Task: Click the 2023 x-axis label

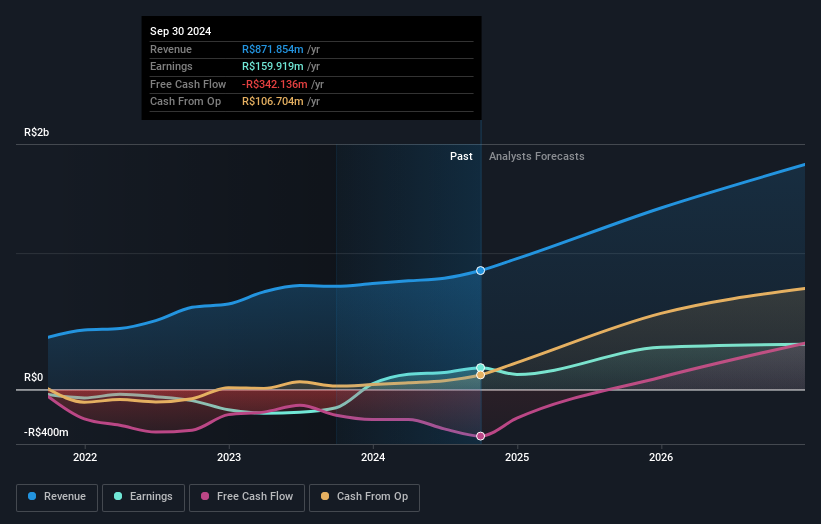Action: [x=229, y=457]
